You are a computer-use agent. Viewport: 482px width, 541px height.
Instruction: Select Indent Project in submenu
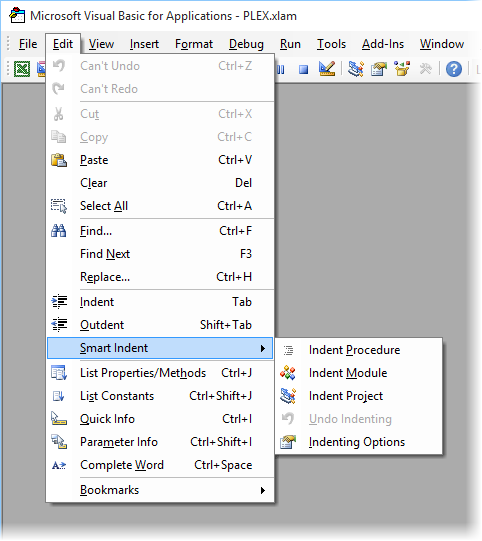pyautogui.click(x=359, y=396)
